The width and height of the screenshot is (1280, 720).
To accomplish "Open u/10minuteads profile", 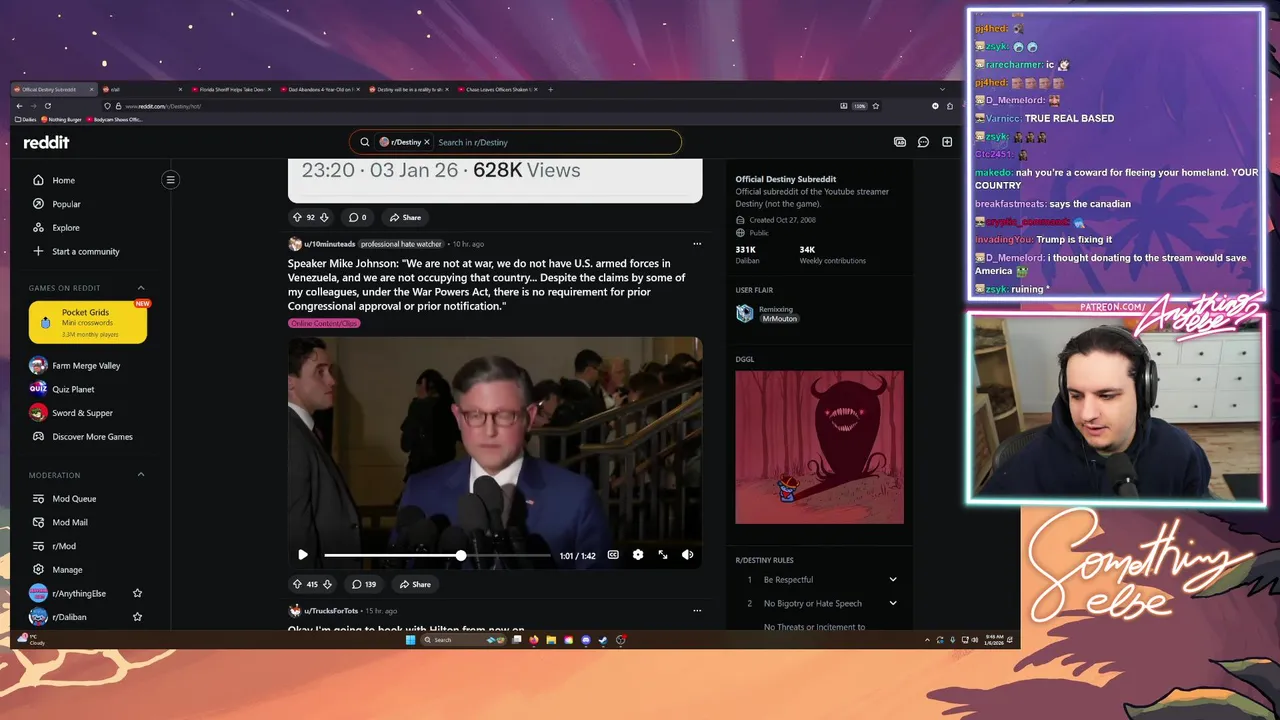I will 329,244.
